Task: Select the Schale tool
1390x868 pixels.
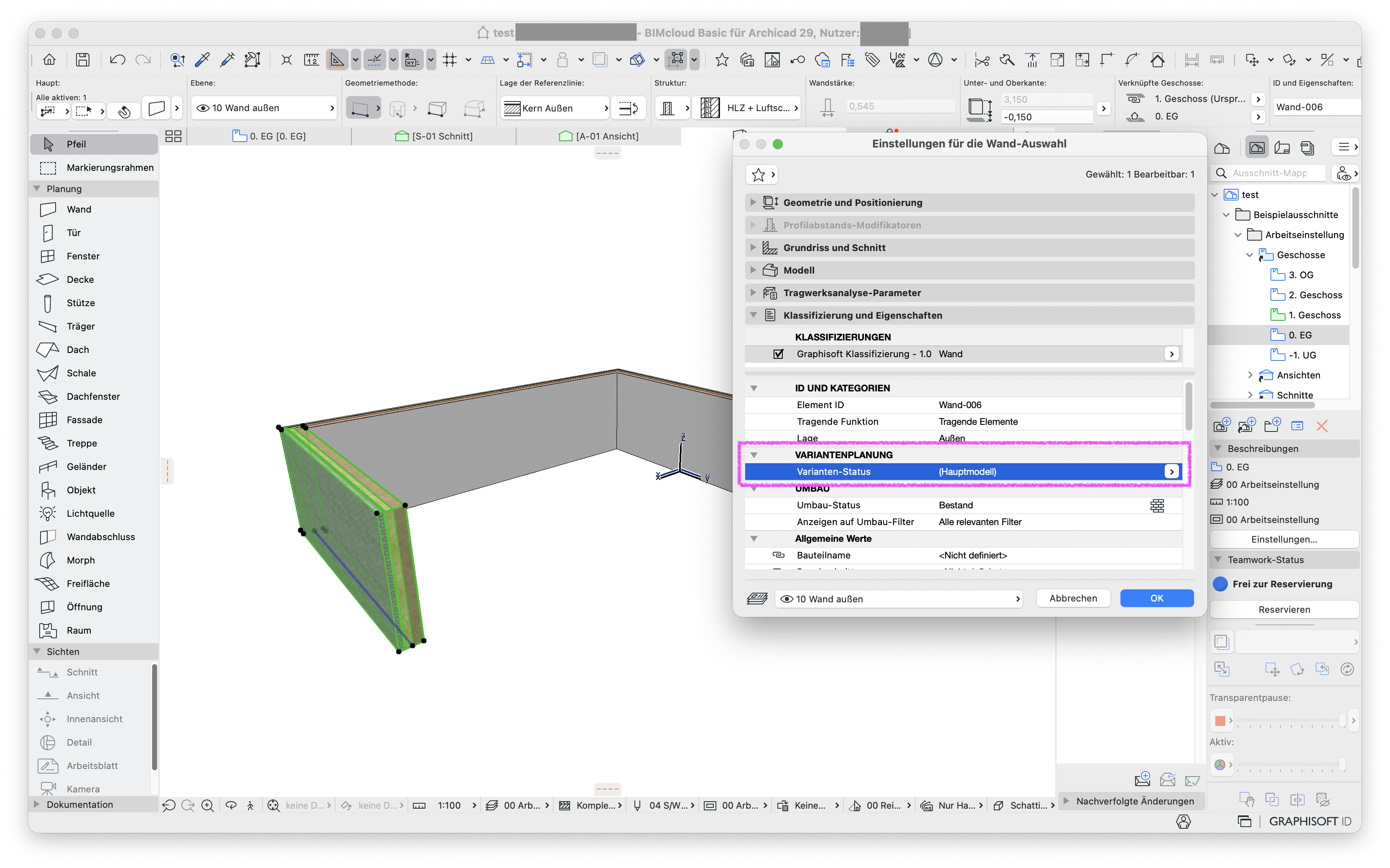Action: (94, 374)
